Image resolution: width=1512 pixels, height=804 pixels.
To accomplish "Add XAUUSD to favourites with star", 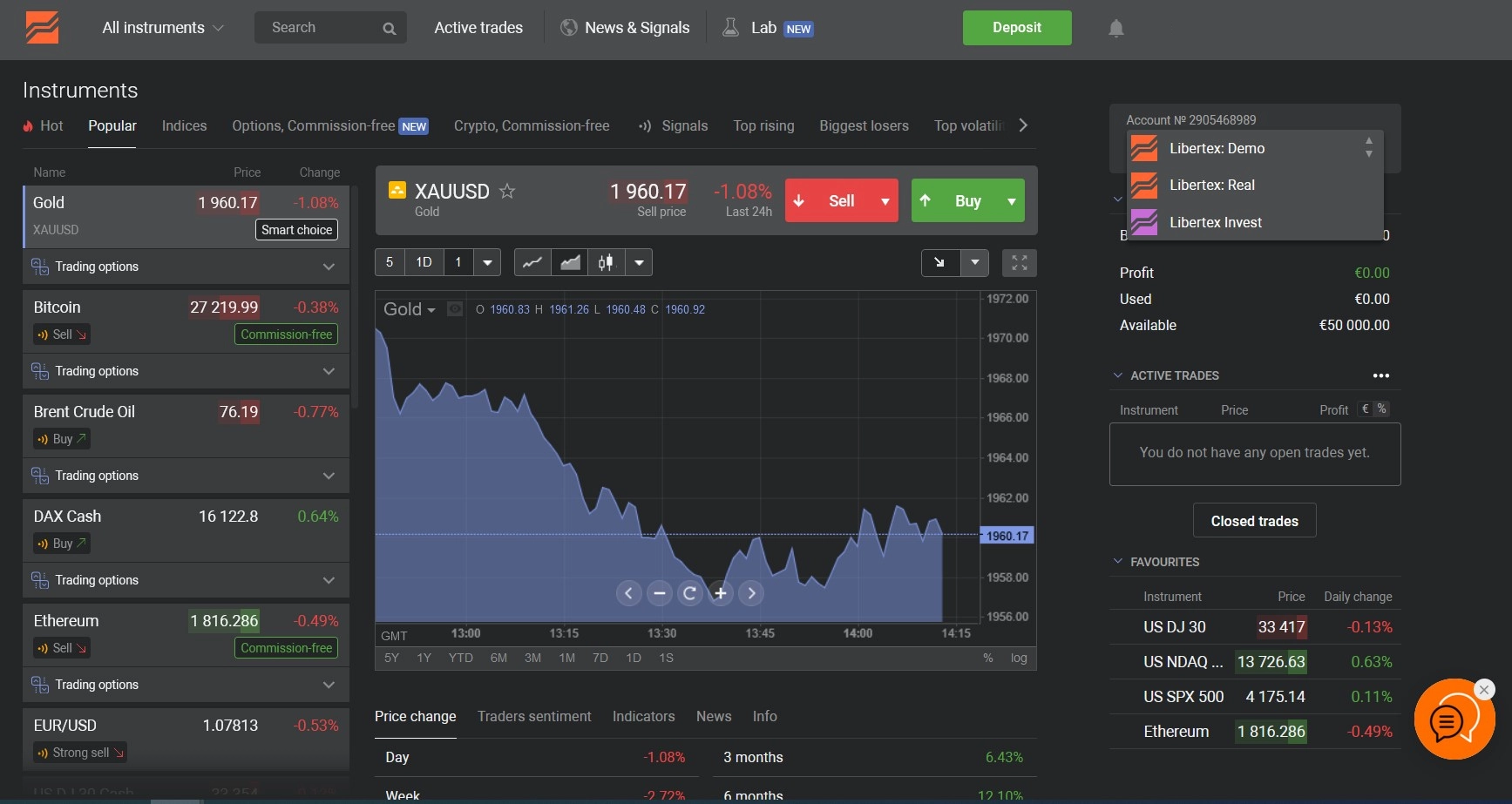I will click(x=507, y=191).
